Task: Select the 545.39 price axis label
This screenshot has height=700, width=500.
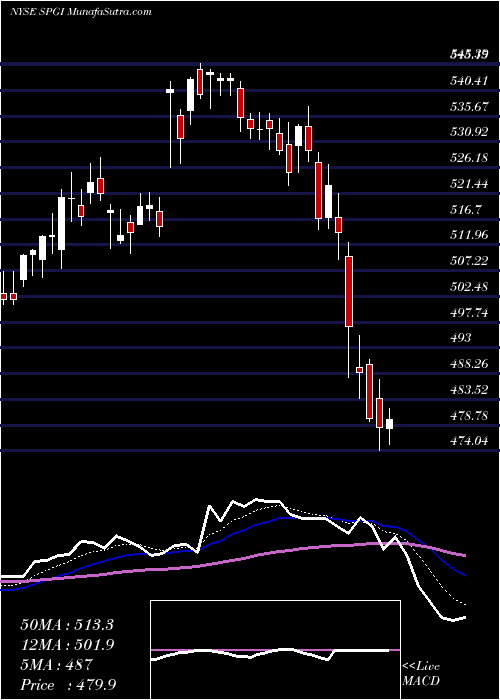Action: pos(468,55)
